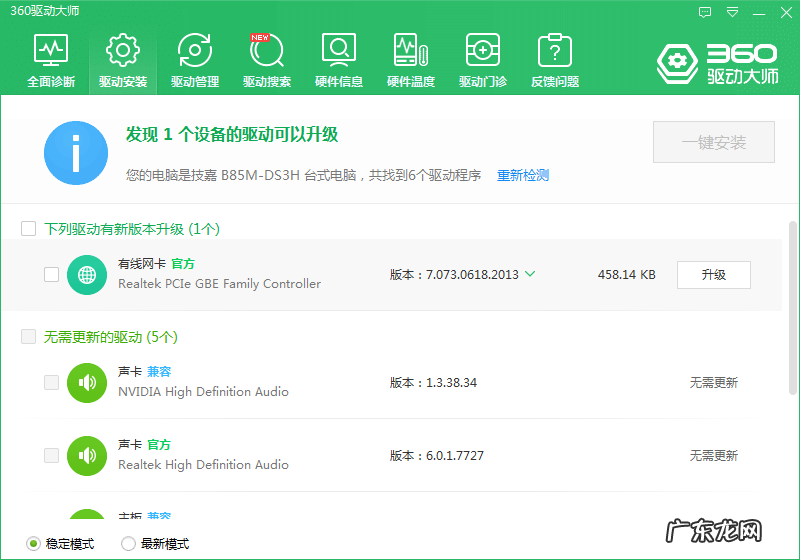Viewport: 800px width, 560px height.
Task: Open the 硬件温度 temperature tab
Action: (411, 60)
